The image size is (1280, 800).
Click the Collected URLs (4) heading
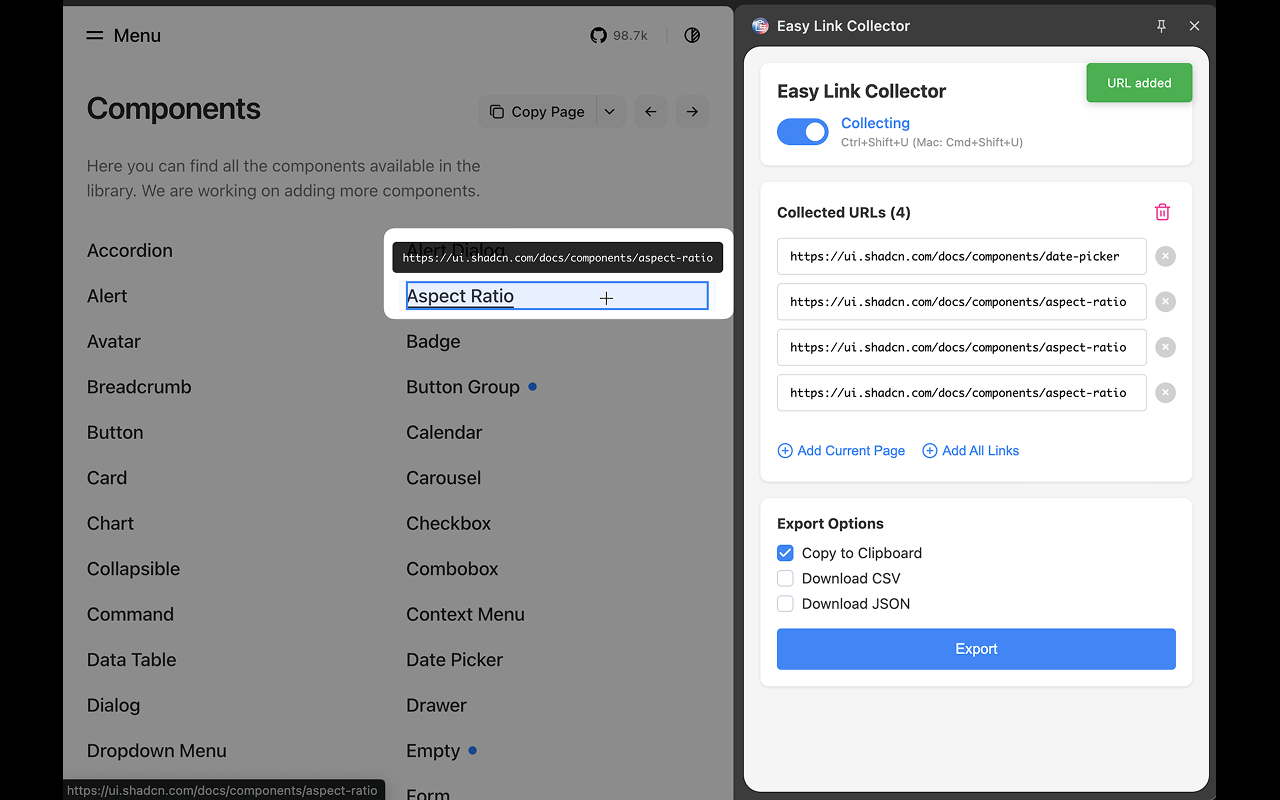[844, 212]
